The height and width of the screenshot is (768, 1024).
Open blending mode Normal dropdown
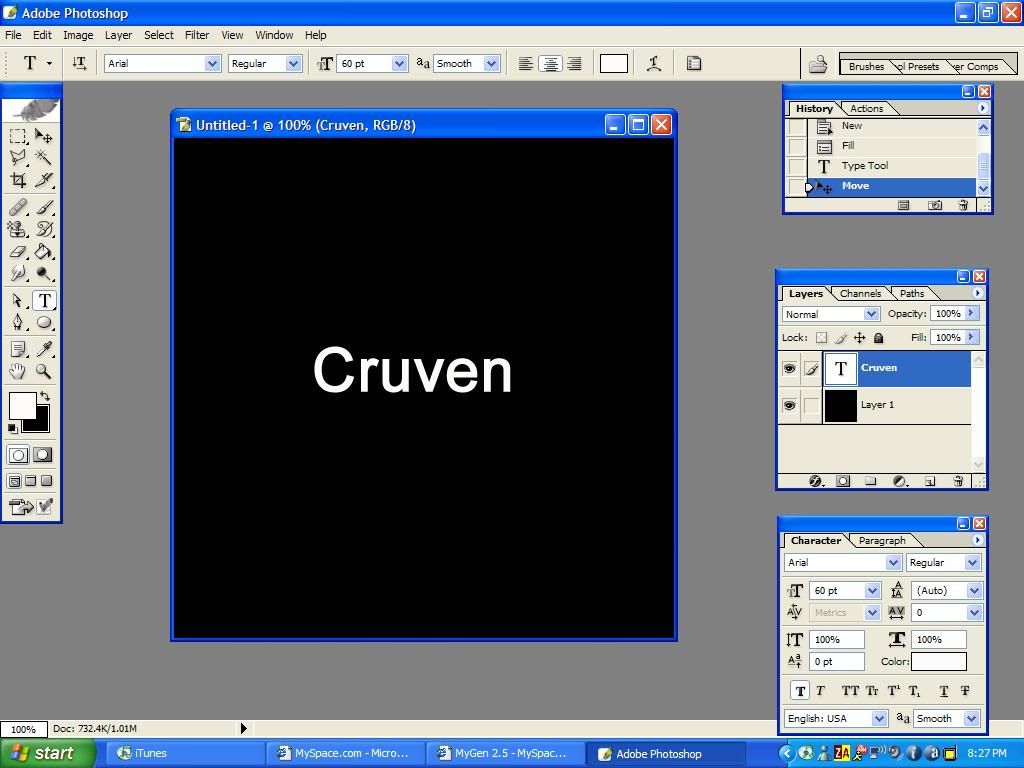tap(871, 314)
